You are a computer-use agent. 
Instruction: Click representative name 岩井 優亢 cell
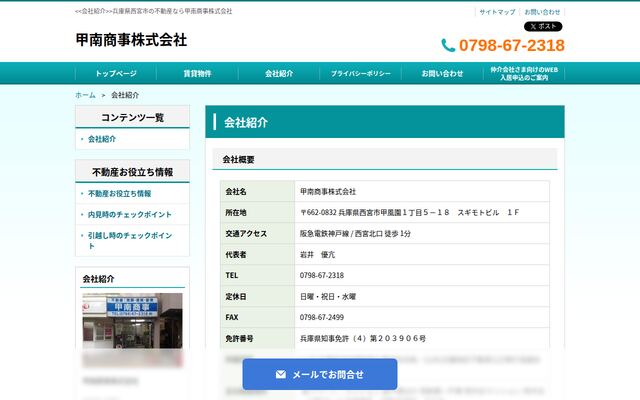(x=317, y=255)
